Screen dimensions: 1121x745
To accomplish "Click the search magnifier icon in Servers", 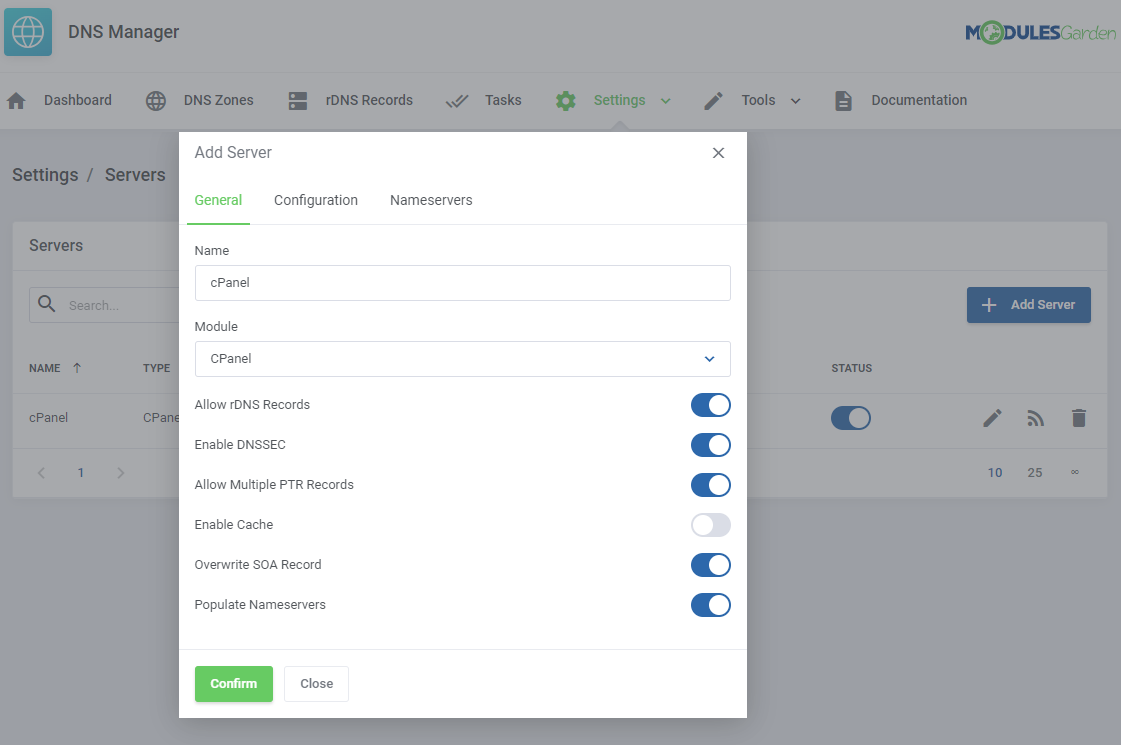I will [46, 304].
